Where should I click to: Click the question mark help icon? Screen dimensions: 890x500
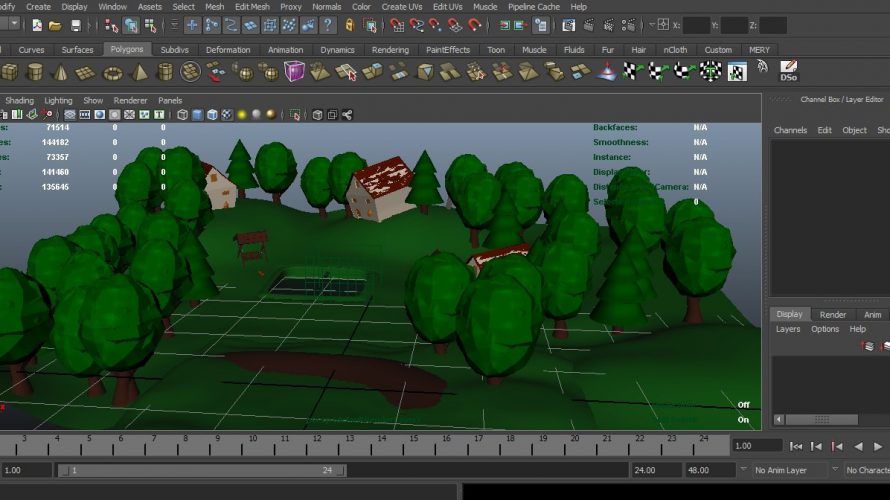pyautogui.click(x=327, y=25)
